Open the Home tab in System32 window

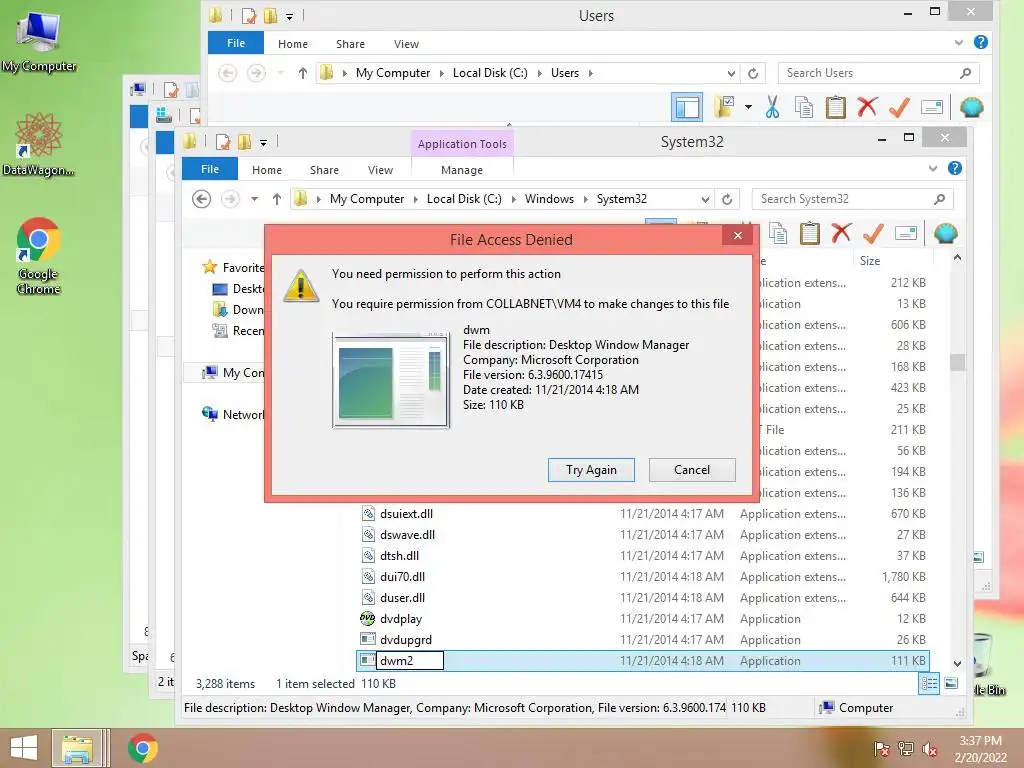click(267, 170)
